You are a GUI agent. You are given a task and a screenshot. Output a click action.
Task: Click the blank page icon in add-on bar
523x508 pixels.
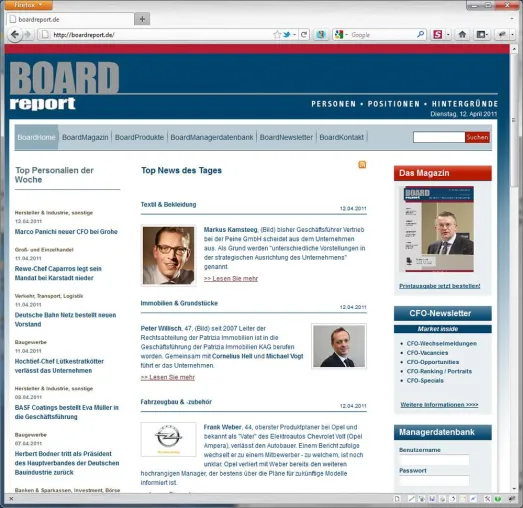[x=397, y=499]
